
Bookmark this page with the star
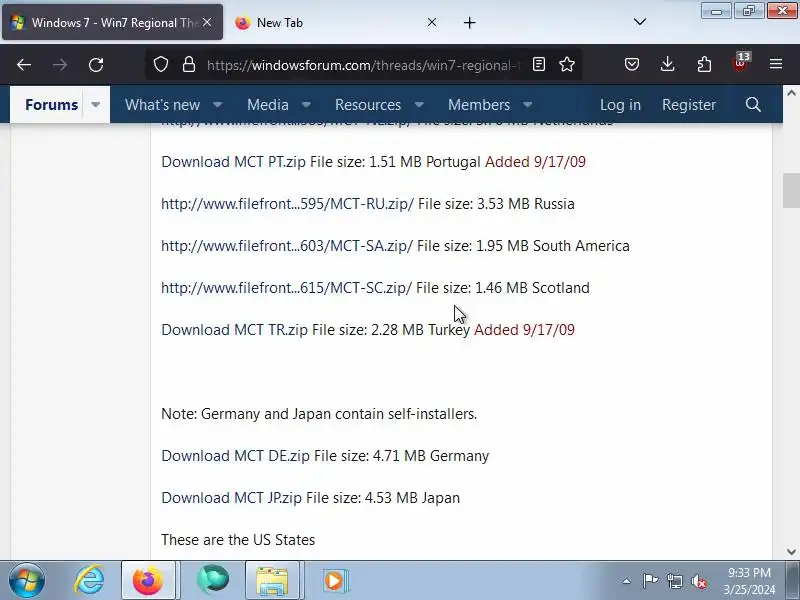point(567,64)
